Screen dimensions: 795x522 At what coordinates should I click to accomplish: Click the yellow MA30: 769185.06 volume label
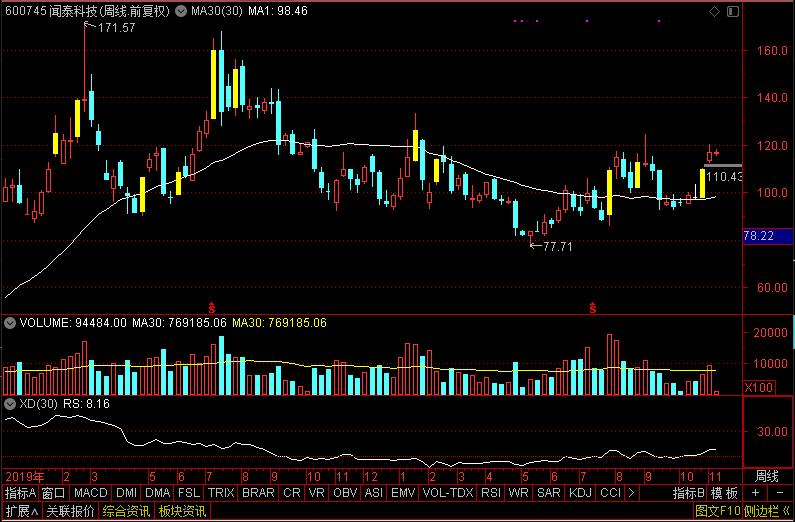pos(279,323)
